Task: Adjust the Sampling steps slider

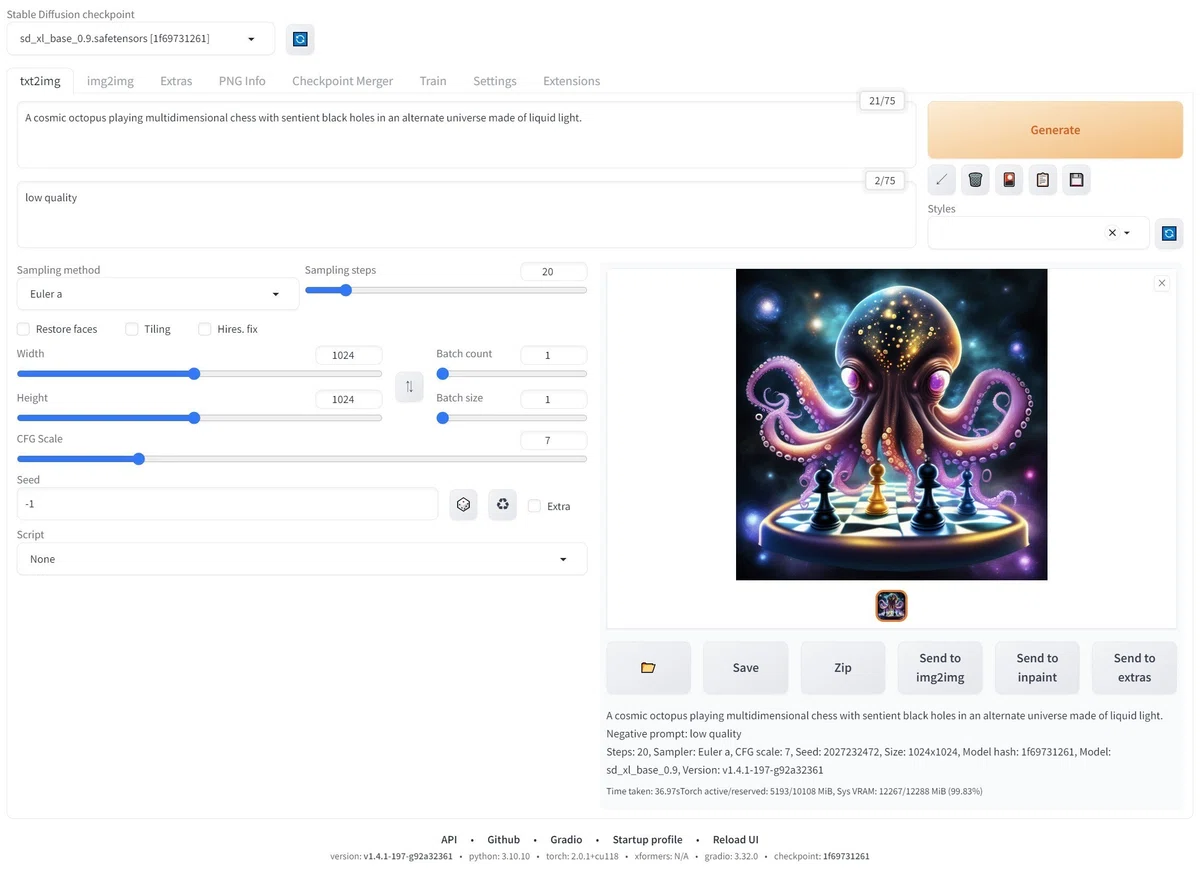Action: click(x=345, y=290)
